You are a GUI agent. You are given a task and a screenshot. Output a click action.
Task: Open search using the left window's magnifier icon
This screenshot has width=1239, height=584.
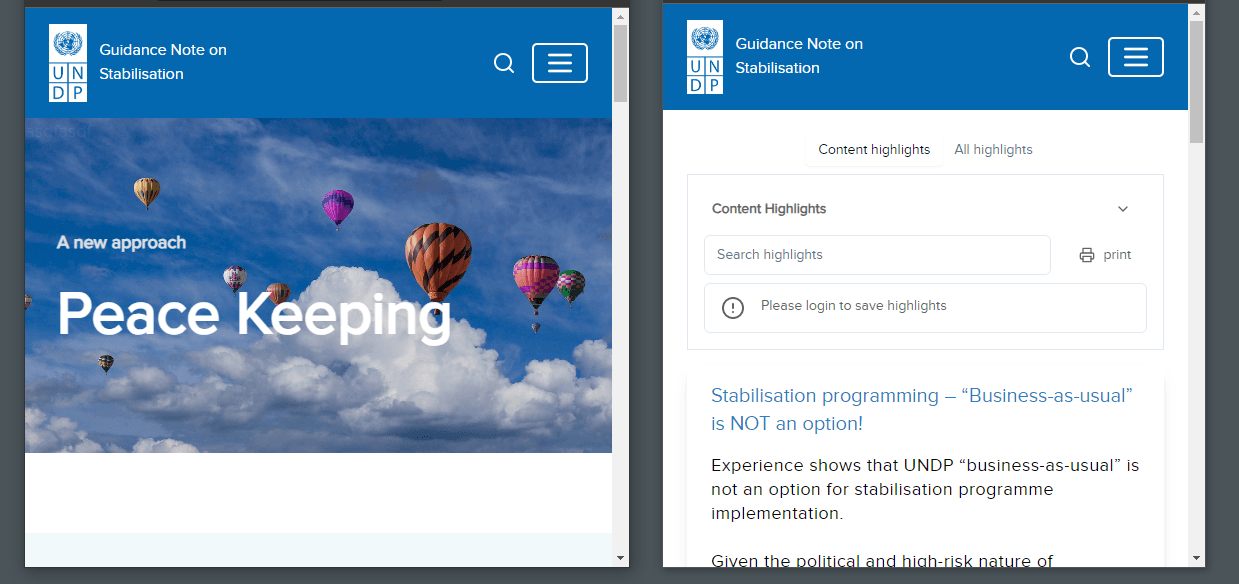pos(504,63)
